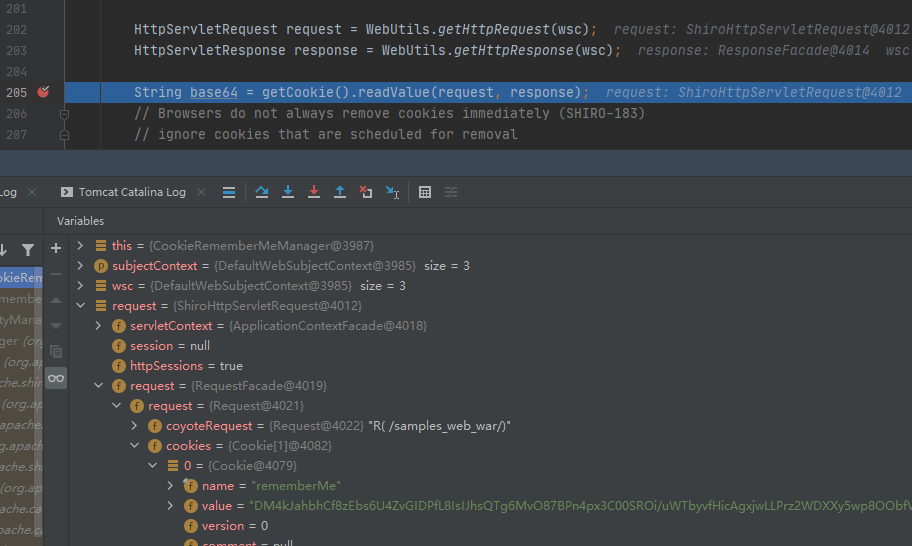Click the Step Into icon
Image resolution: width=912 pixels, height=546 pixels.
coord(288,192)
